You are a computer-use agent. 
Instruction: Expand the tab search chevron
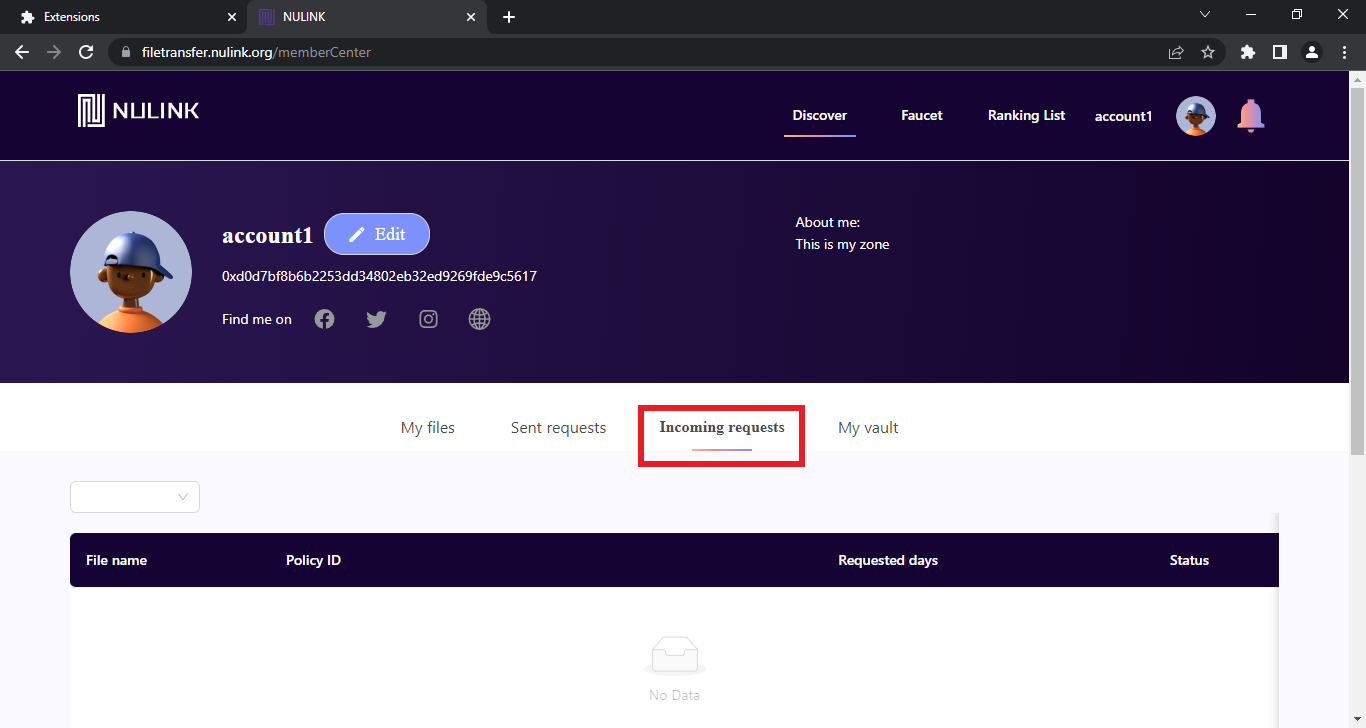pos(1205,15)
